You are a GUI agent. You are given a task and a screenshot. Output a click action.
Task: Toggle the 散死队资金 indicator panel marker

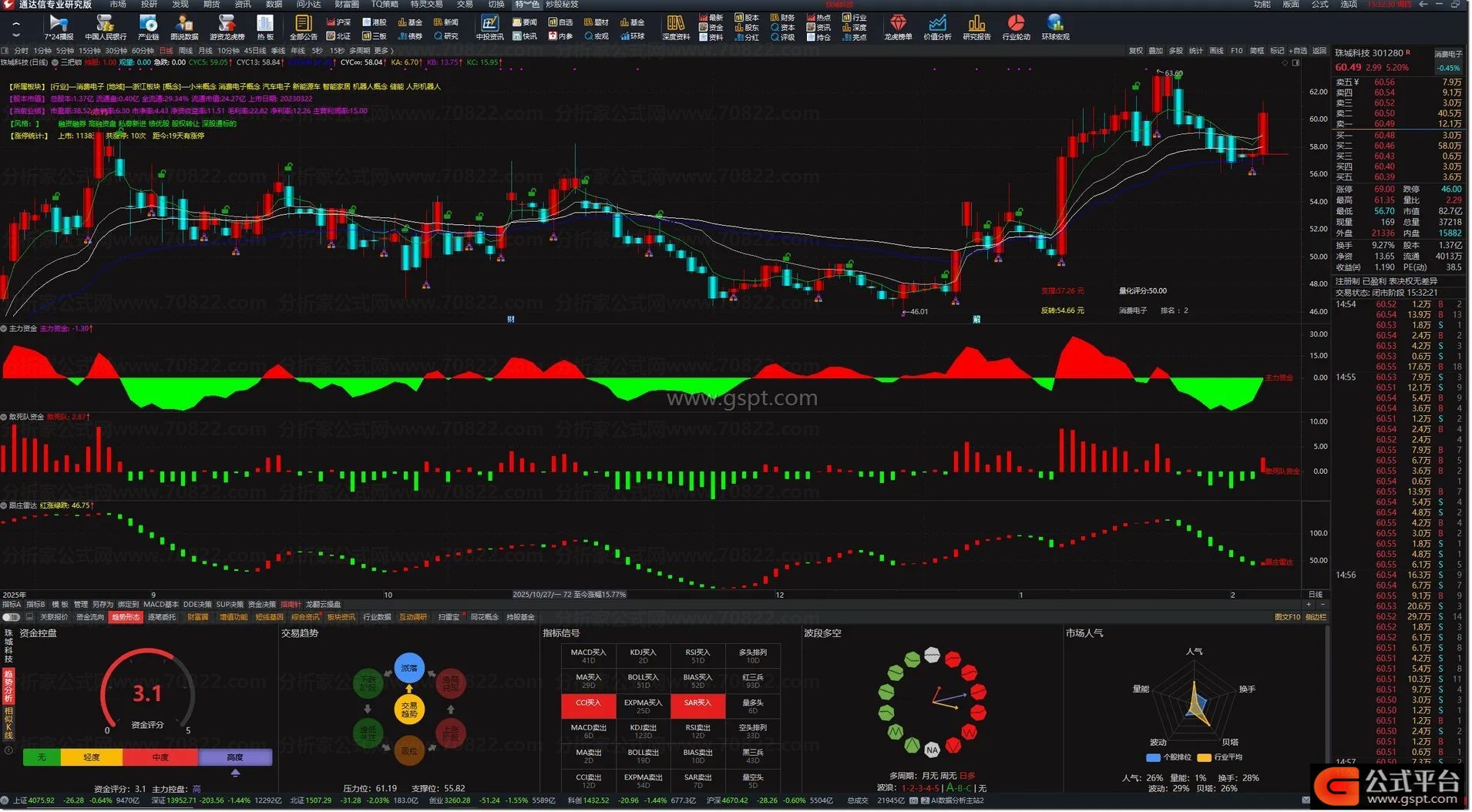4,417
